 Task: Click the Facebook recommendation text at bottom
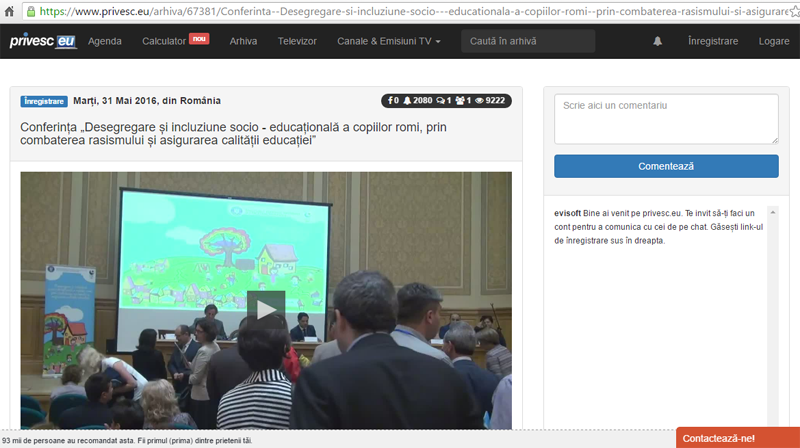pos(127,440)
